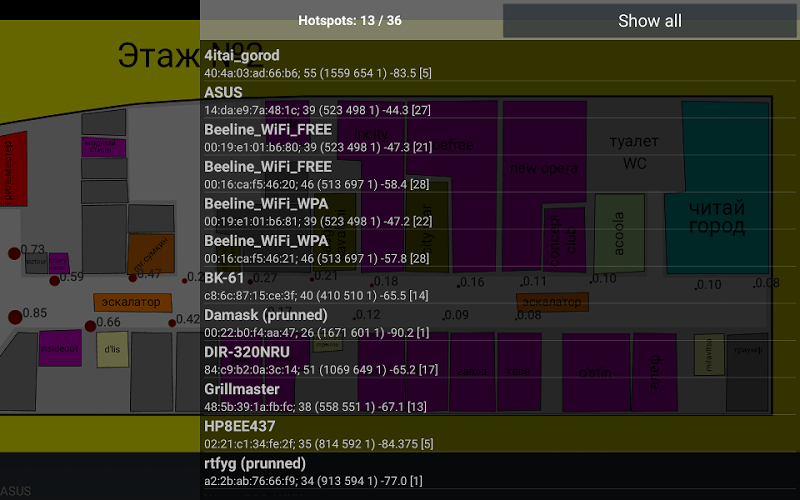Screen dimensions: 800x500
Task: Click the concept club shop on map
Action: click(564, 239)
